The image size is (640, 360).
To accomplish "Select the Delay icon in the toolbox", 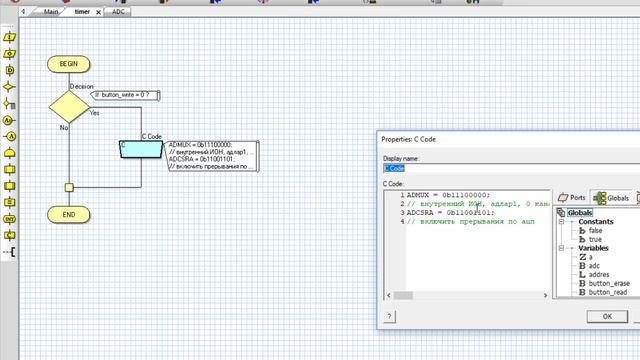I will 10,70.
